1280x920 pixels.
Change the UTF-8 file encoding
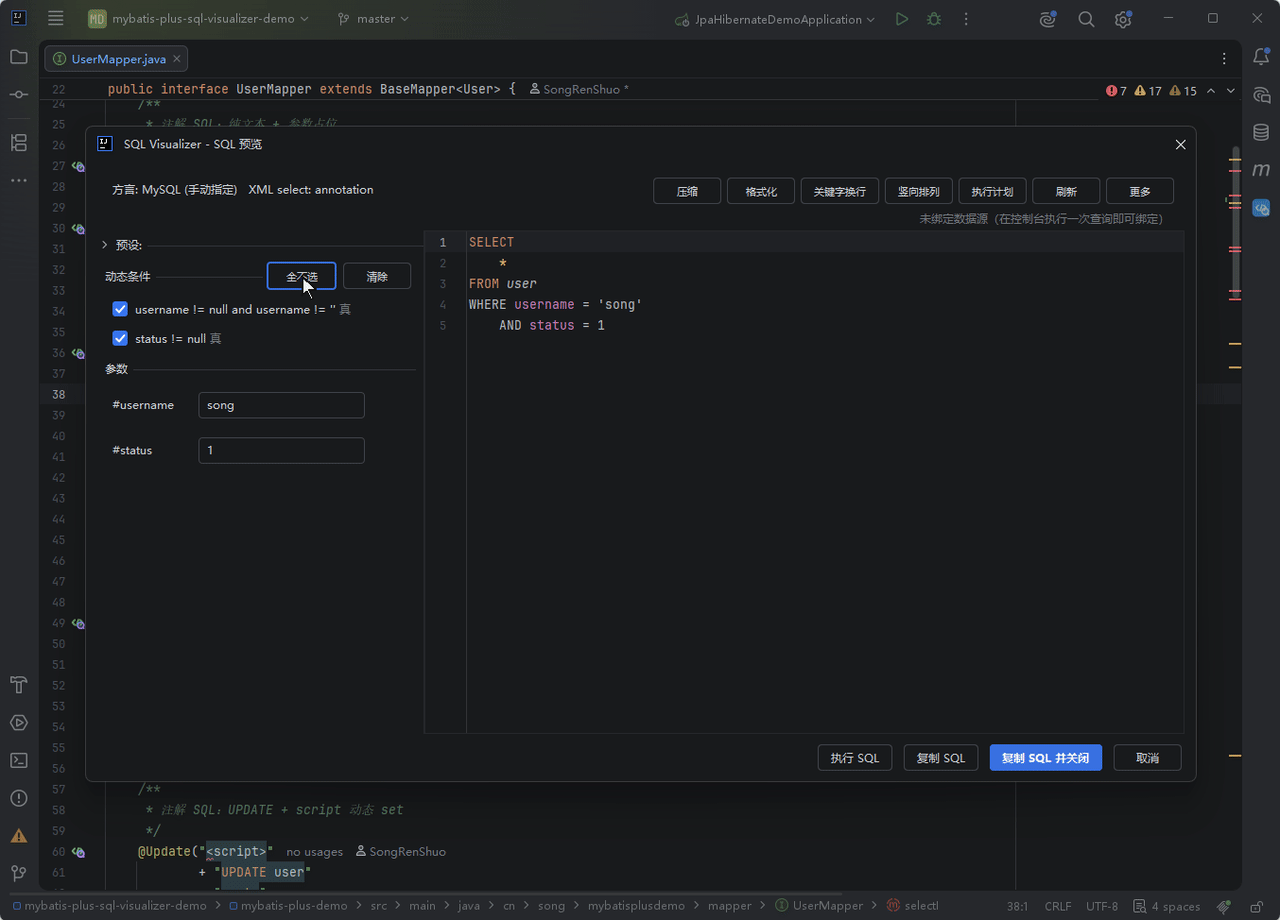coord(1102,906)
